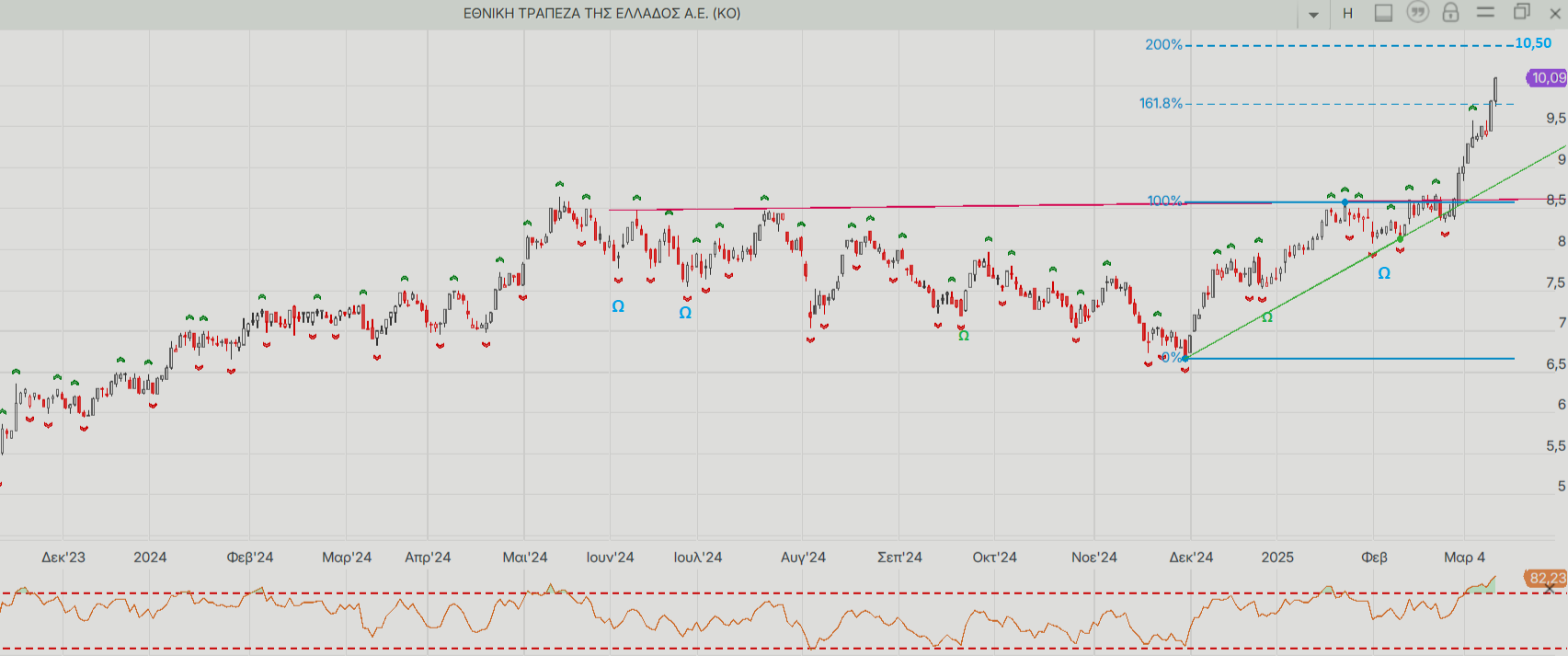
Task: Toggle the bottom panel layout icon
Action: [1383, 13]
